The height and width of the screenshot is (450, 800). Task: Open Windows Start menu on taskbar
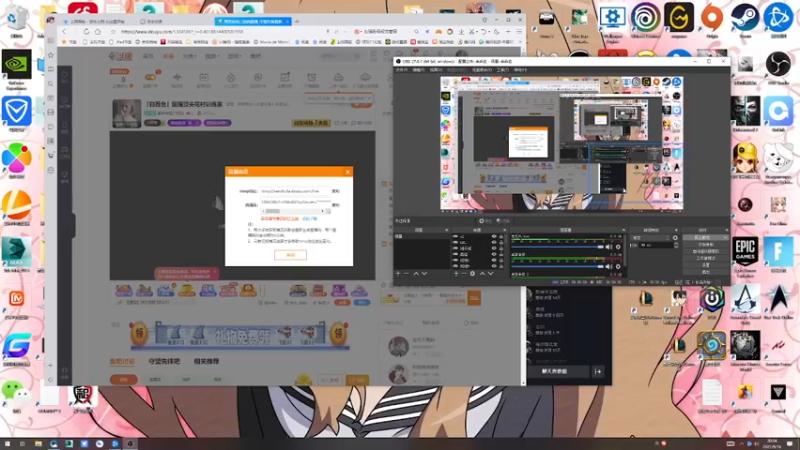tap(7, 444)
